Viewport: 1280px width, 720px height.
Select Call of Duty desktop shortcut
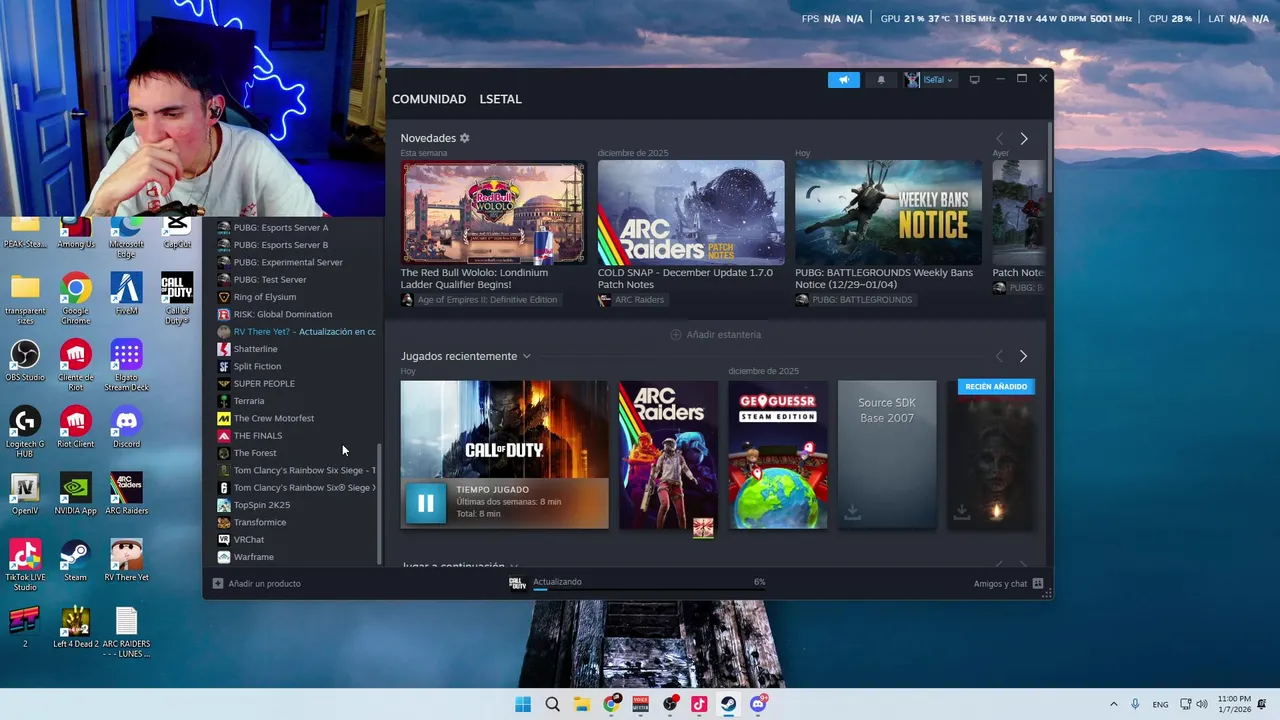[x=177, y=298]
